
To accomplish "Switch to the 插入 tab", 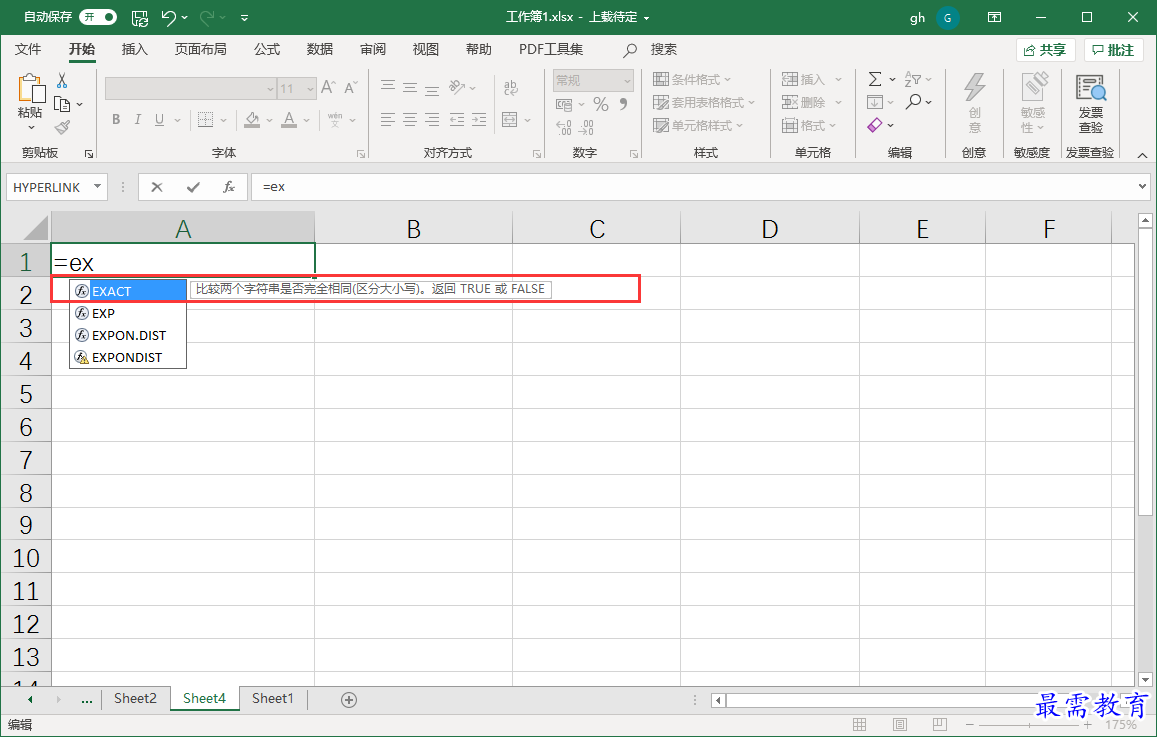I will tap(134, 49).
